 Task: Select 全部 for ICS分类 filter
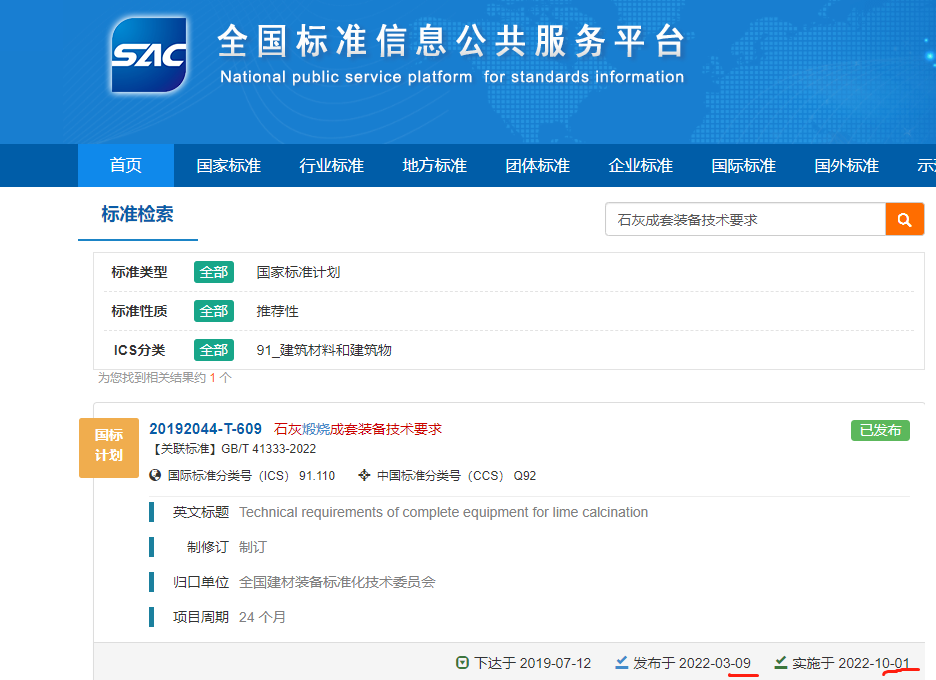click(x=213, y=350)
